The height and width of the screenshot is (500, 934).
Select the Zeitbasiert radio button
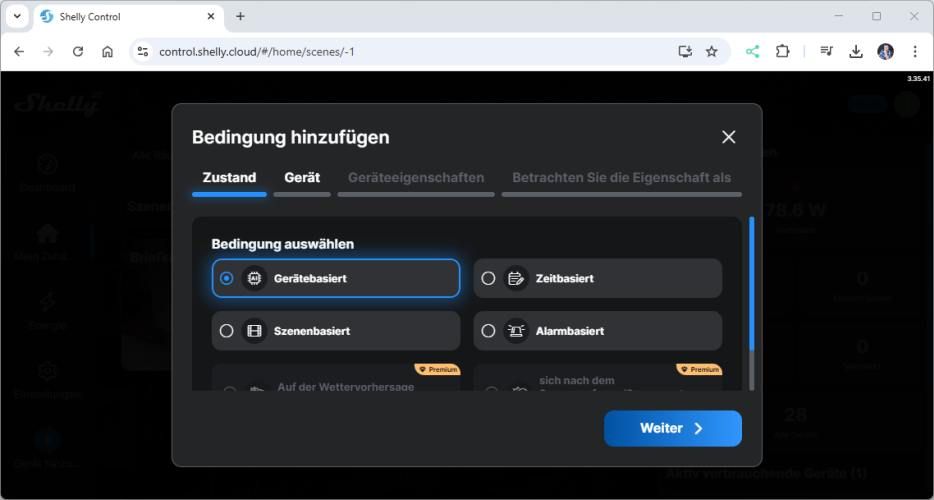[x=488, y=278]
